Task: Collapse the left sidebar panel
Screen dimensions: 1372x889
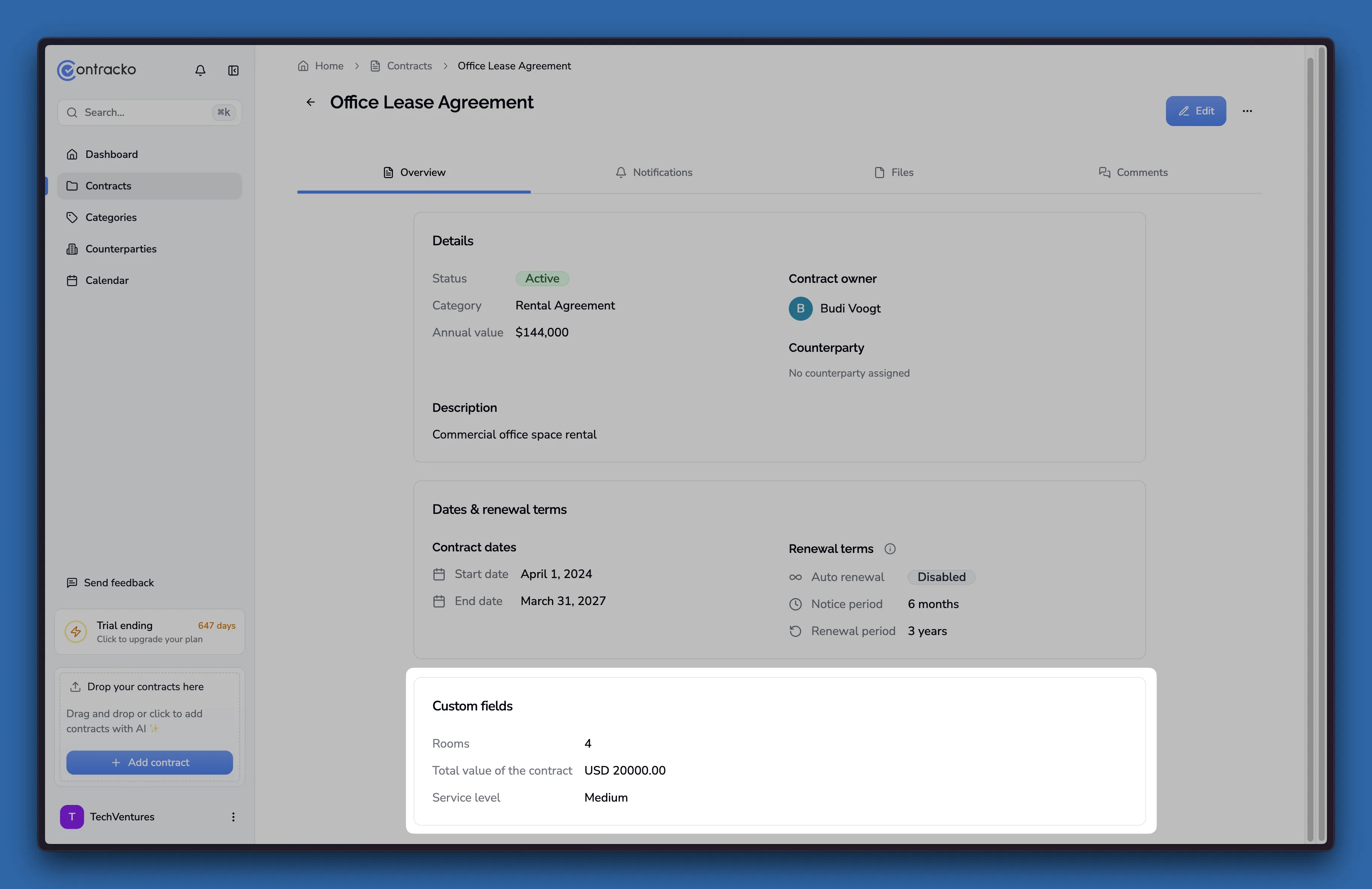Action: 233,70
